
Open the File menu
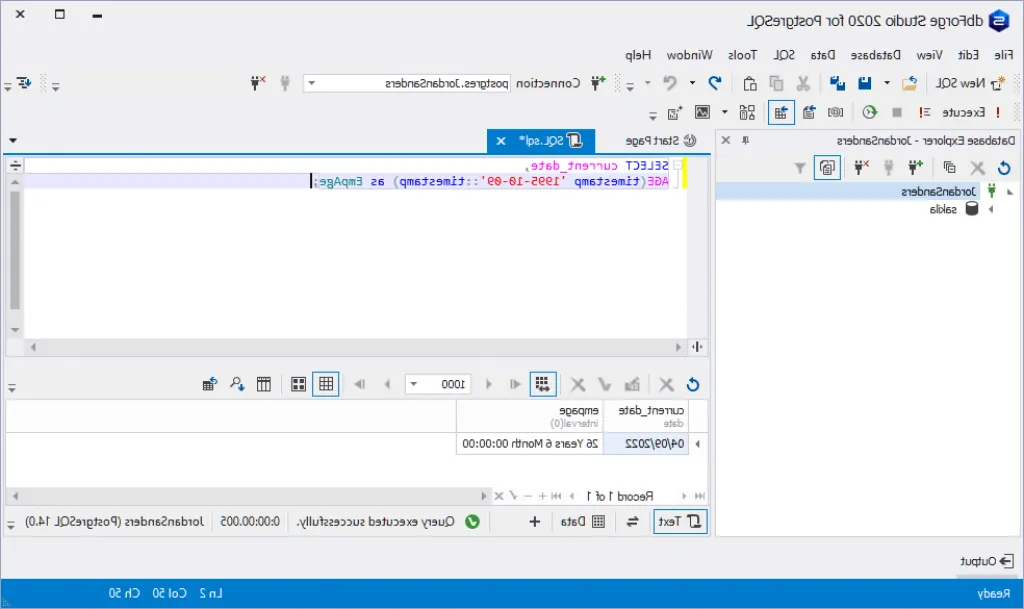(x=1004, y=55)
